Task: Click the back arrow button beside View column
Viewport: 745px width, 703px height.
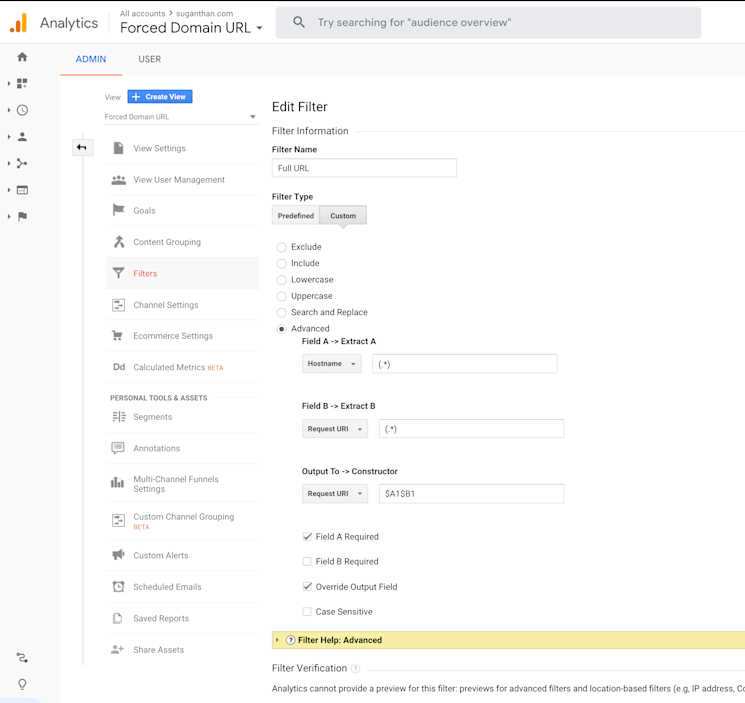Action: coord(82,147)
